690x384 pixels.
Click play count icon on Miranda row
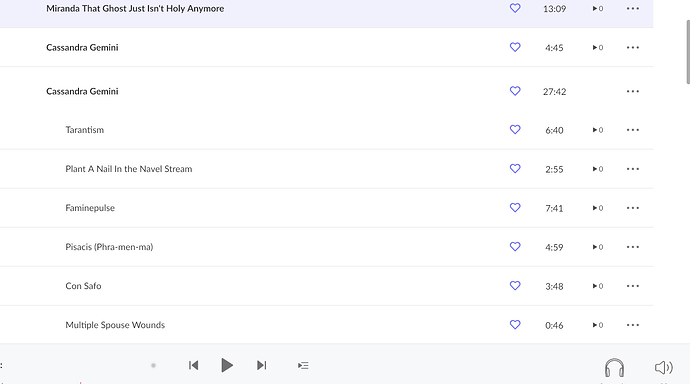598,8
